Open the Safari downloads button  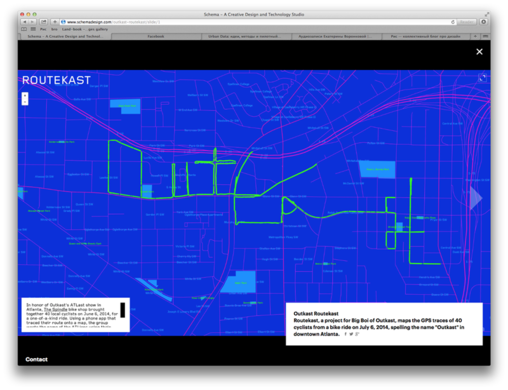click(x=484, y=22)
